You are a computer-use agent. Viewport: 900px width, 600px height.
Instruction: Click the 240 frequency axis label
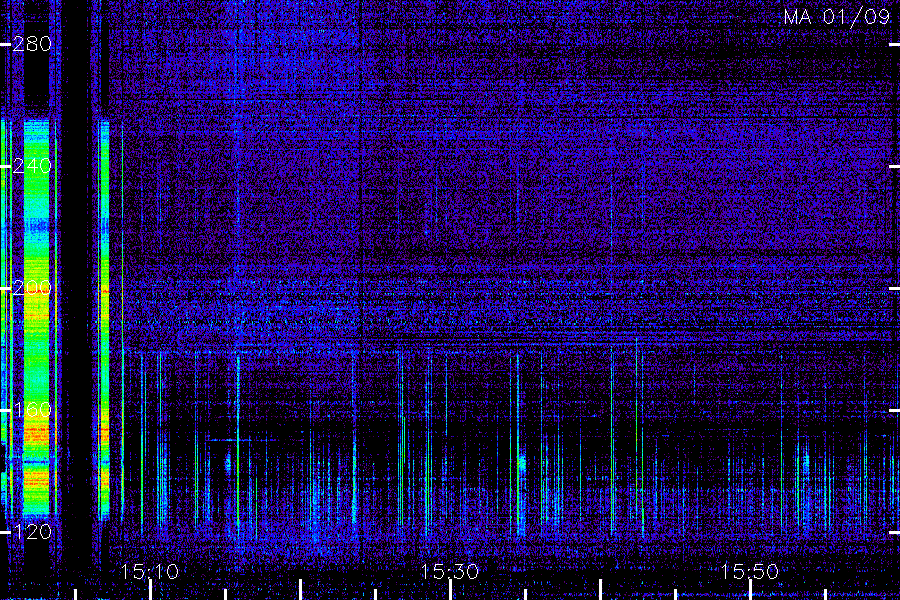(32, 166)
